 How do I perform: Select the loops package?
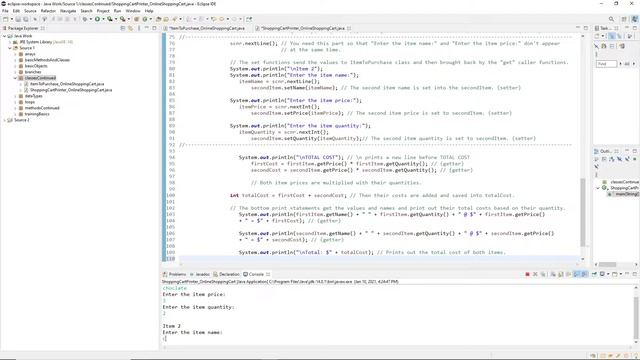pos(29,102)
